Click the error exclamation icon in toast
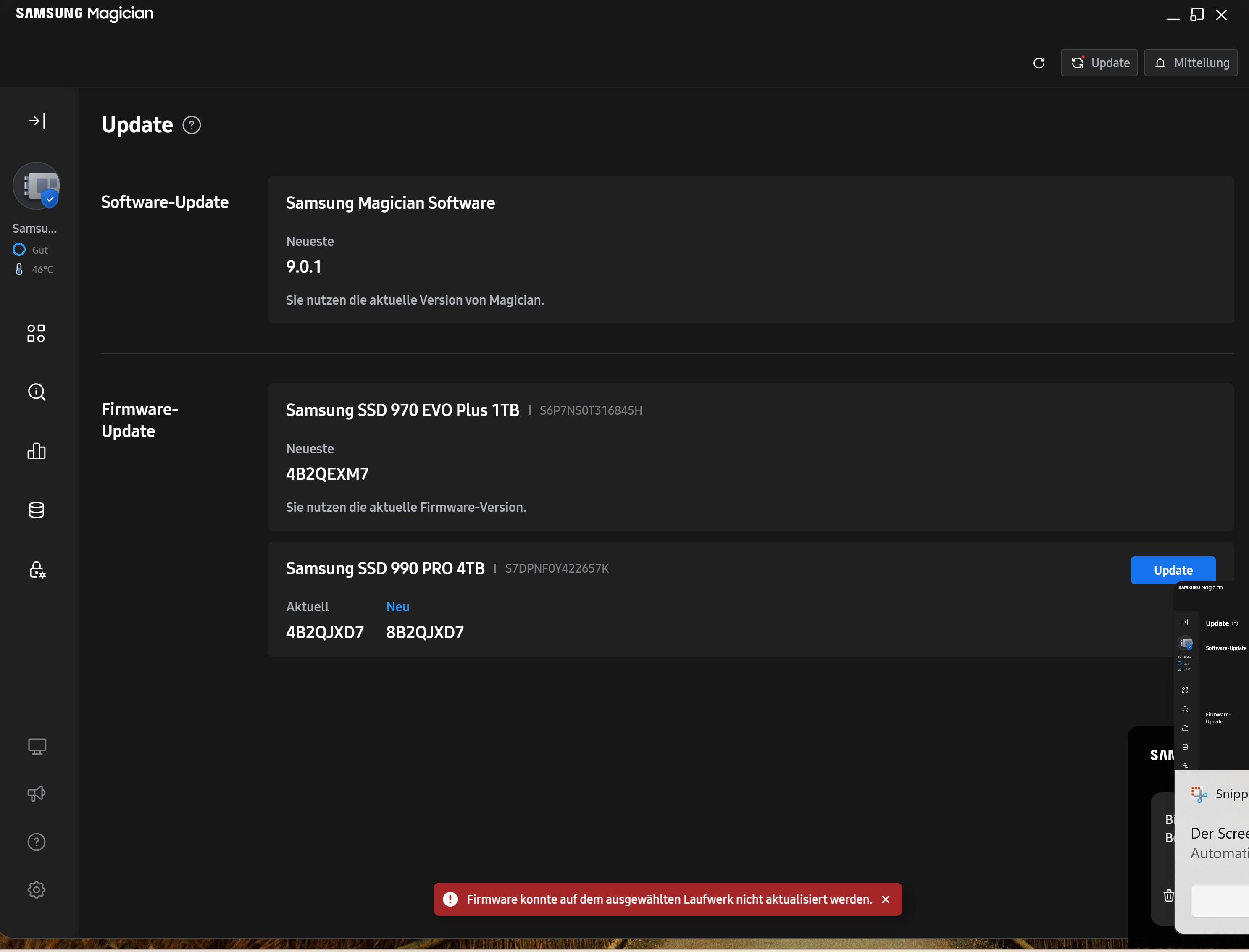The width and height of the screenshot is (1249, 952). (x=450, y=899)
